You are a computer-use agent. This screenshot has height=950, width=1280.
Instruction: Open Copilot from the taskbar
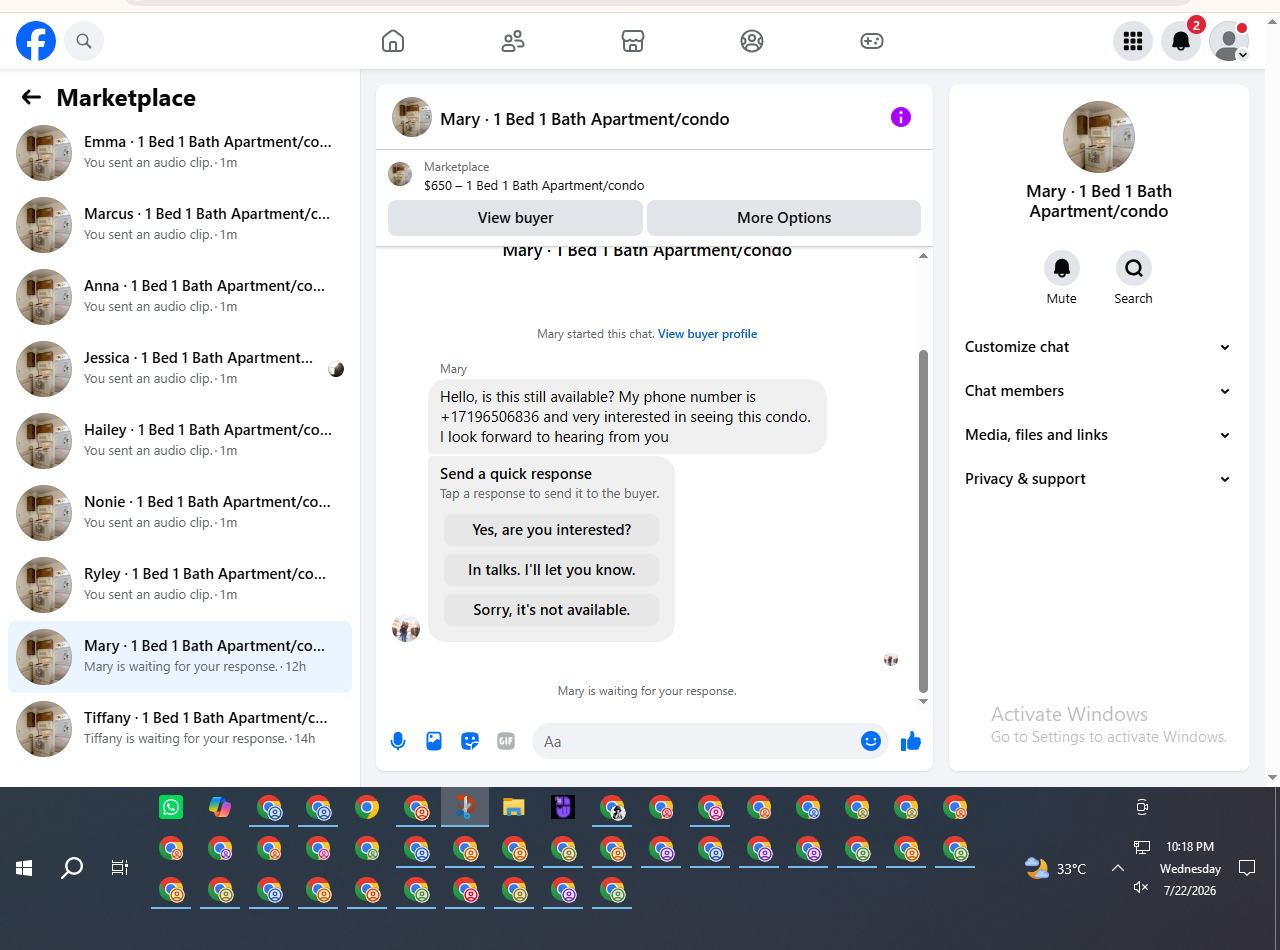point(220,807)
